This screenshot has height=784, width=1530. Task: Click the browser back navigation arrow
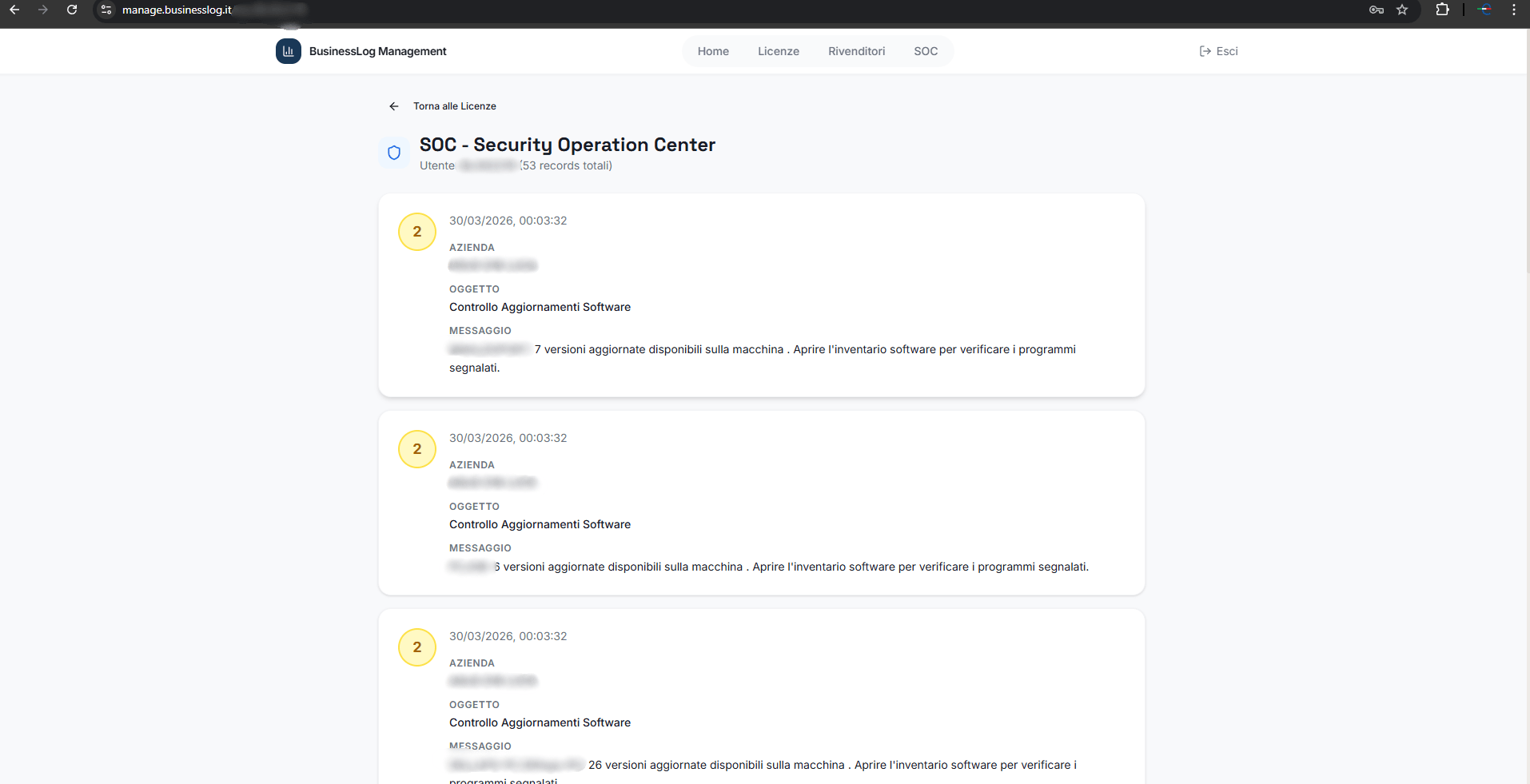(14, 10)
